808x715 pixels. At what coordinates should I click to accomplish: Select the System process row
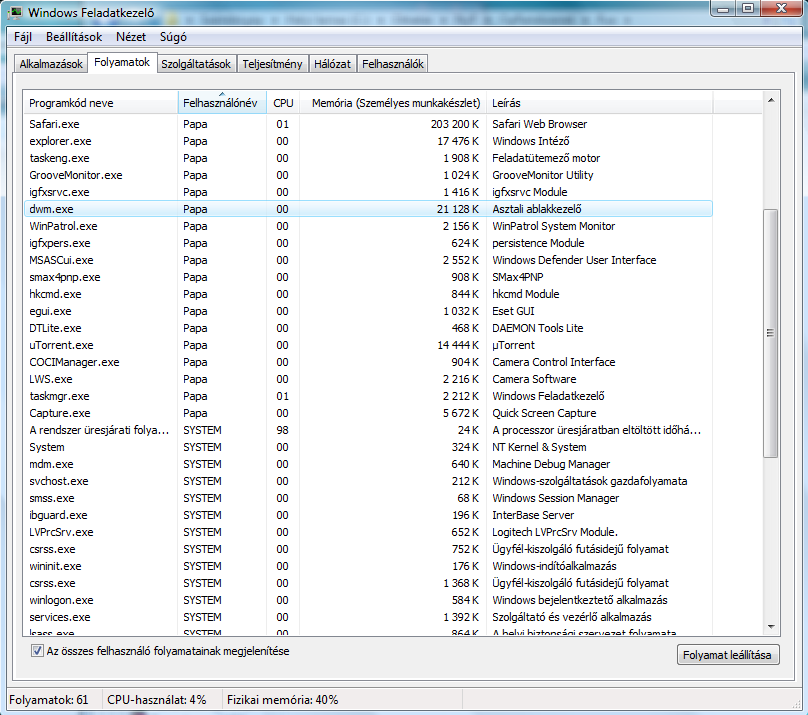click(x=368, y=447)
